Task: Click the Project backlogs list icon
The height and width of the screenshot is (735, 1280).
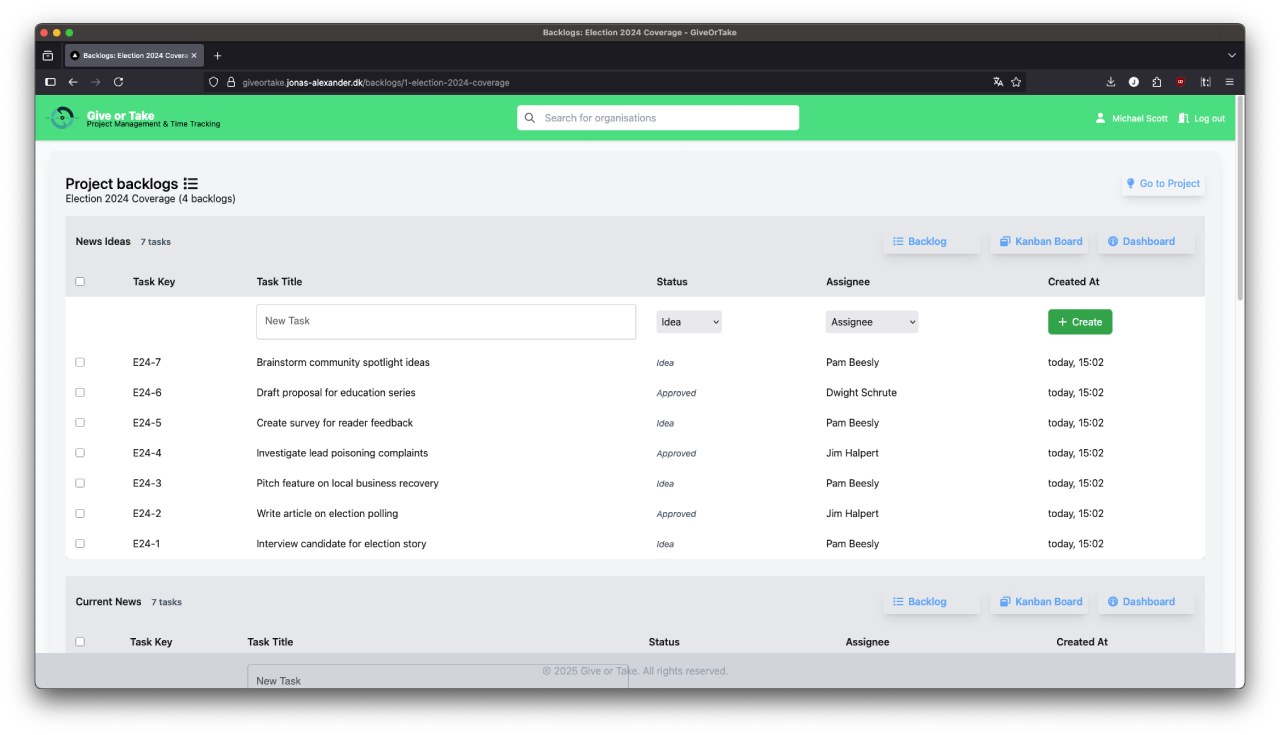Action: [191, 184]
